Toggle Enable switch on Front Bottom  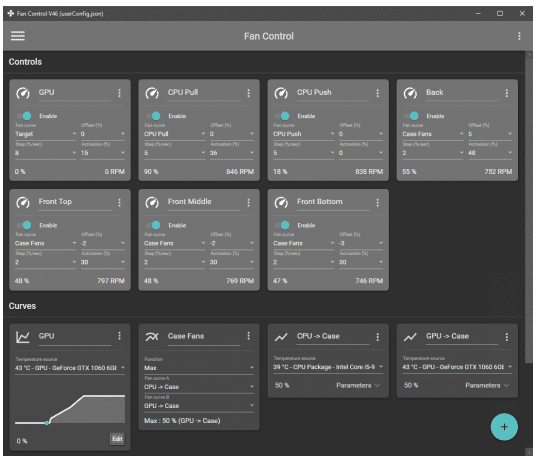(283, 225)
